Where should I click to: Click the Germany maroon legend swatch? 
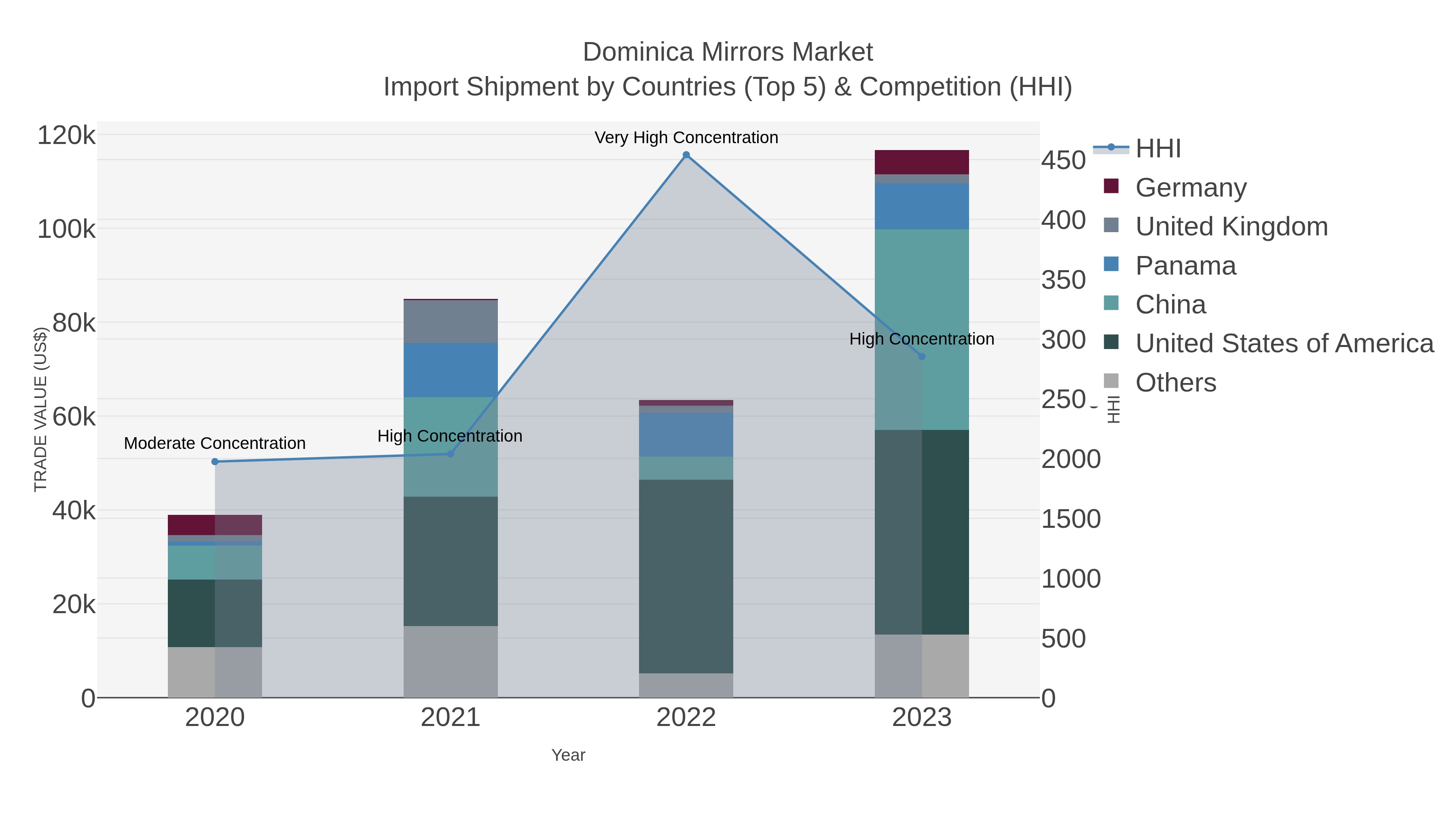tap(1111, 186)
